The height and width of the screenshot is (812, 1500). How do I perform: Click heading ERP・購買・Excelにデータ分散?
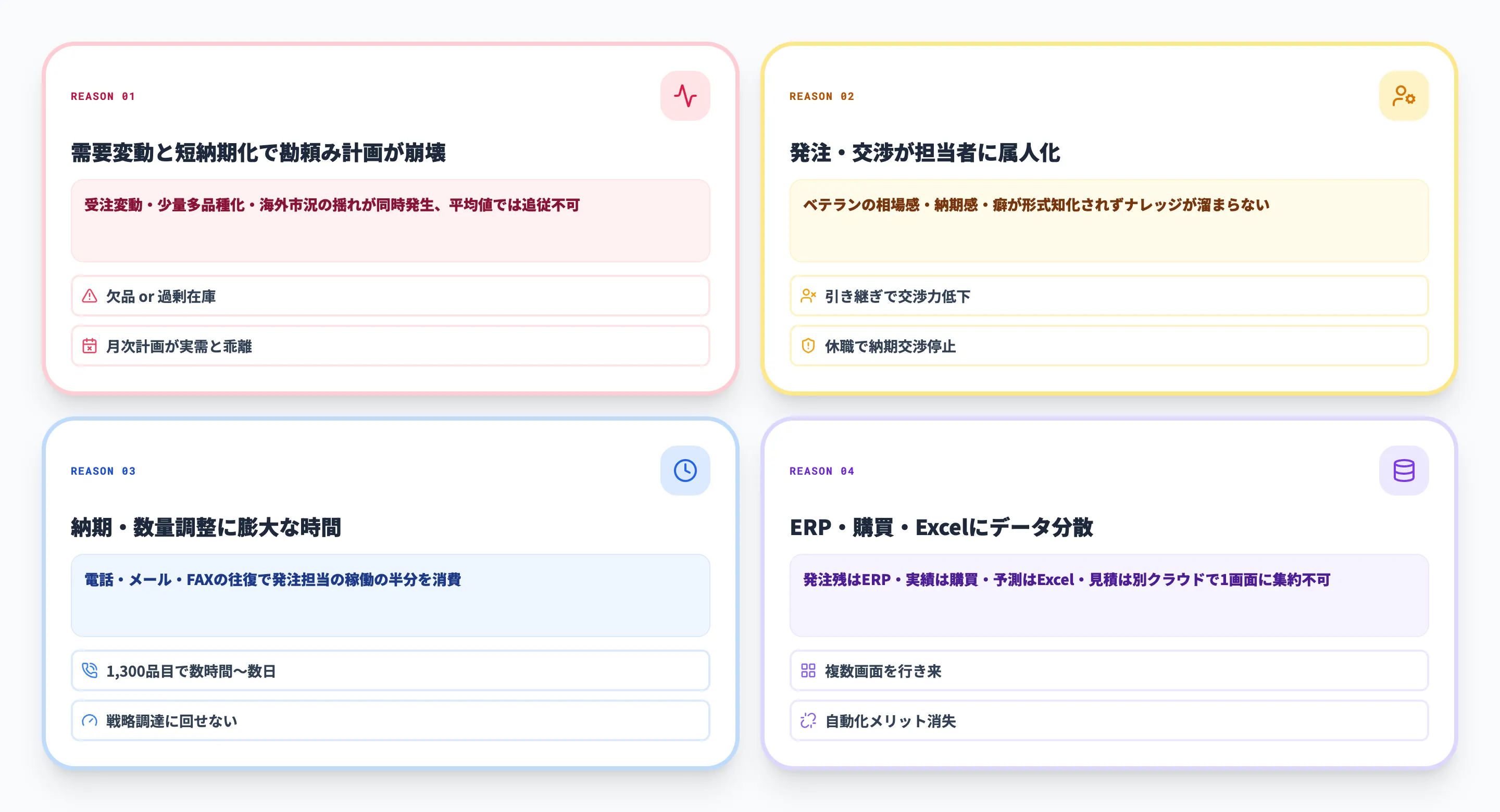point(941,527)
